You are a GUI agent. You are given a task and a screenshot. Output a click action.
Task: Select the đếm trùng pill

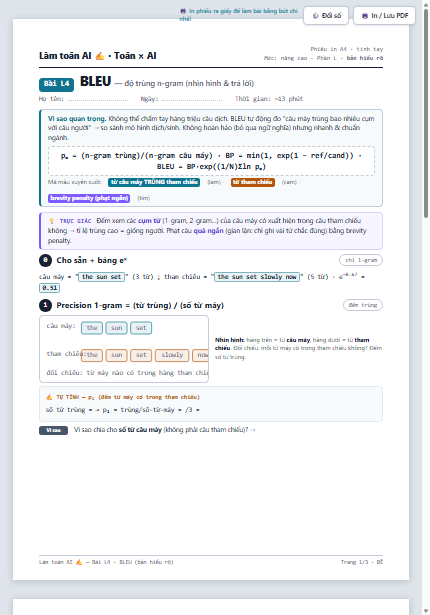[363, 305]
